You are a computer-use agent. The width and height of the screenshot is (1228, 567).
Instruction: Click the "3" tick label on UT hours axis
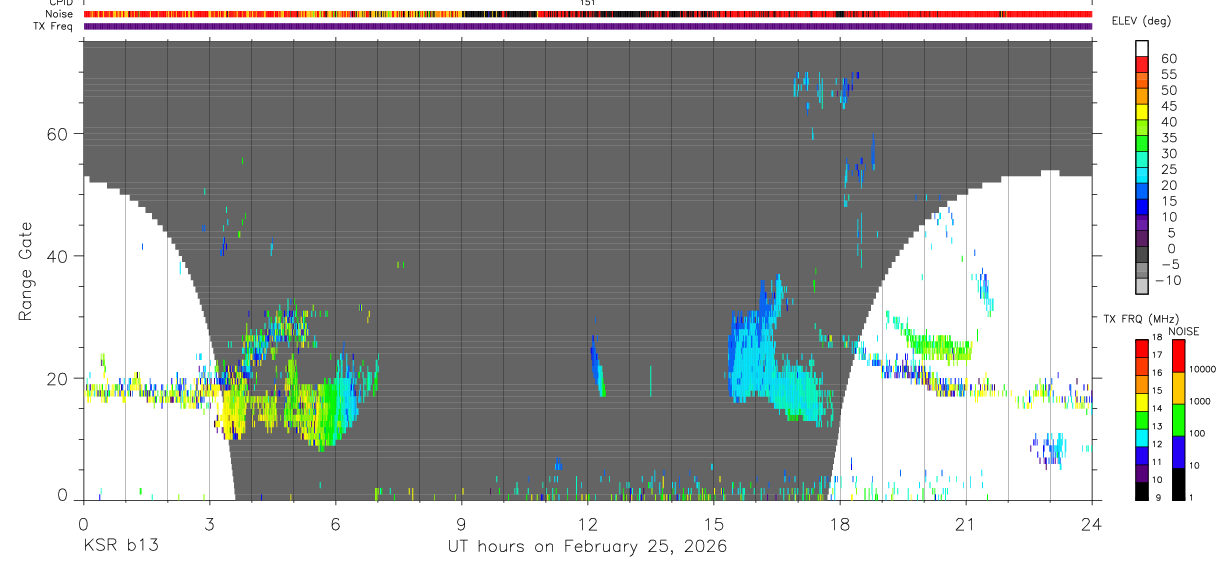click(x=209, y=524)
